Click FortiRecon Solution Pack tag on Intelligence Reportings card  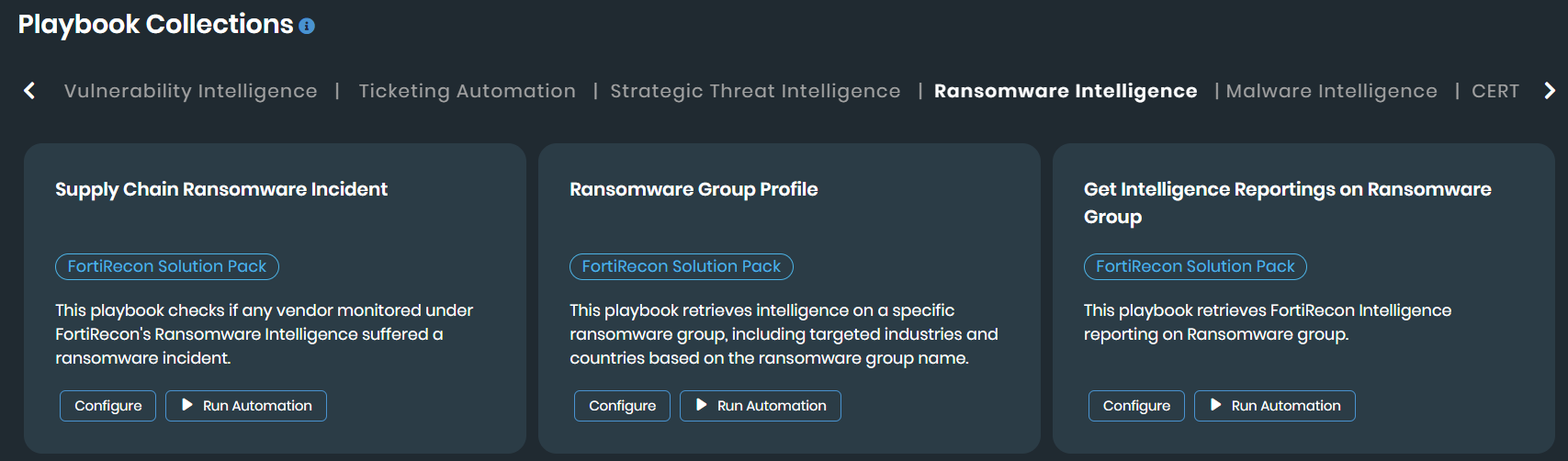click(x=1195, y=266)
